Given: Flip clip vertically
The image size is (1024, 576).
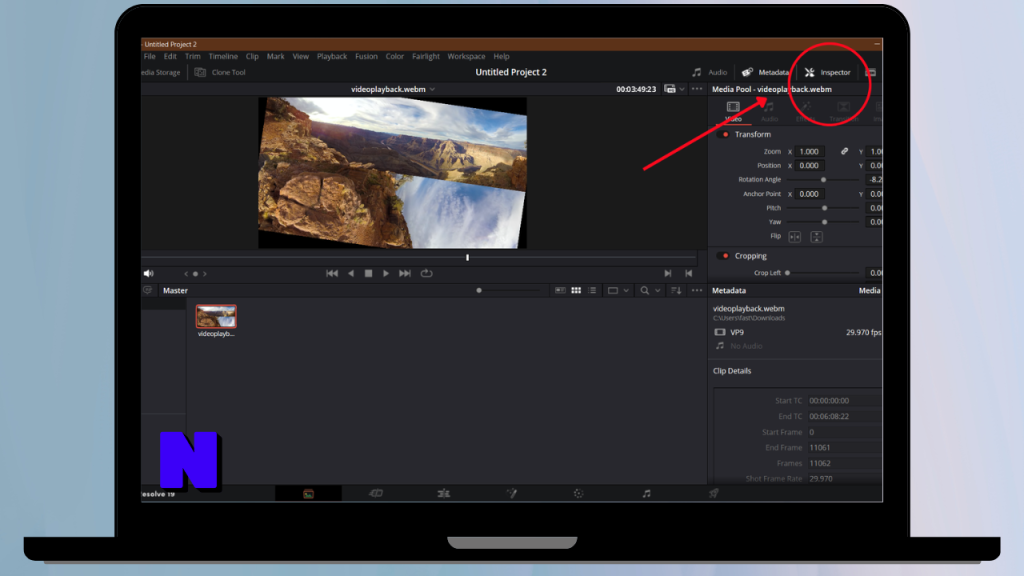Looking at the screenshot, I should click(x=816, y=237).
